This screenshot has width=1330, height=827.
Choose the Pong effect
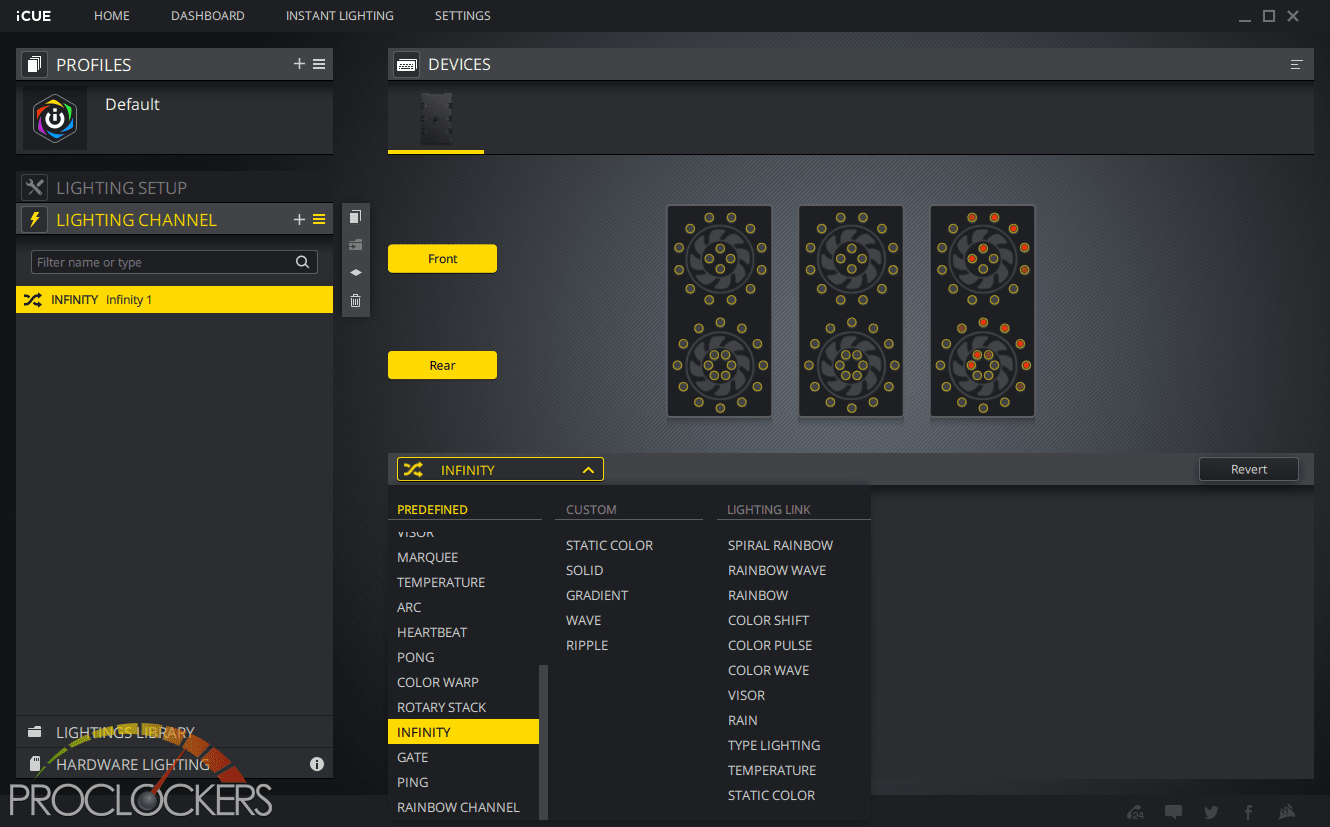(416, 657)
